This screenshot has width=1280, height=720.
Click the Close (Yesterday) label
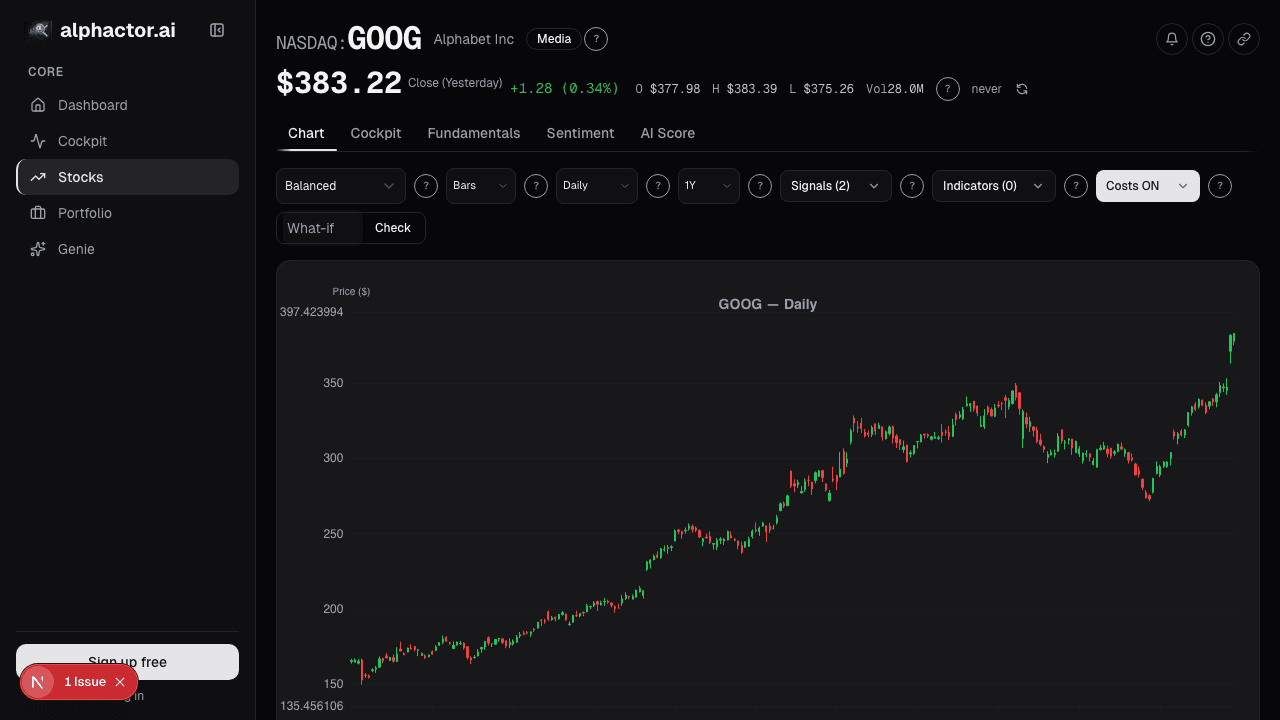(455, 83)
